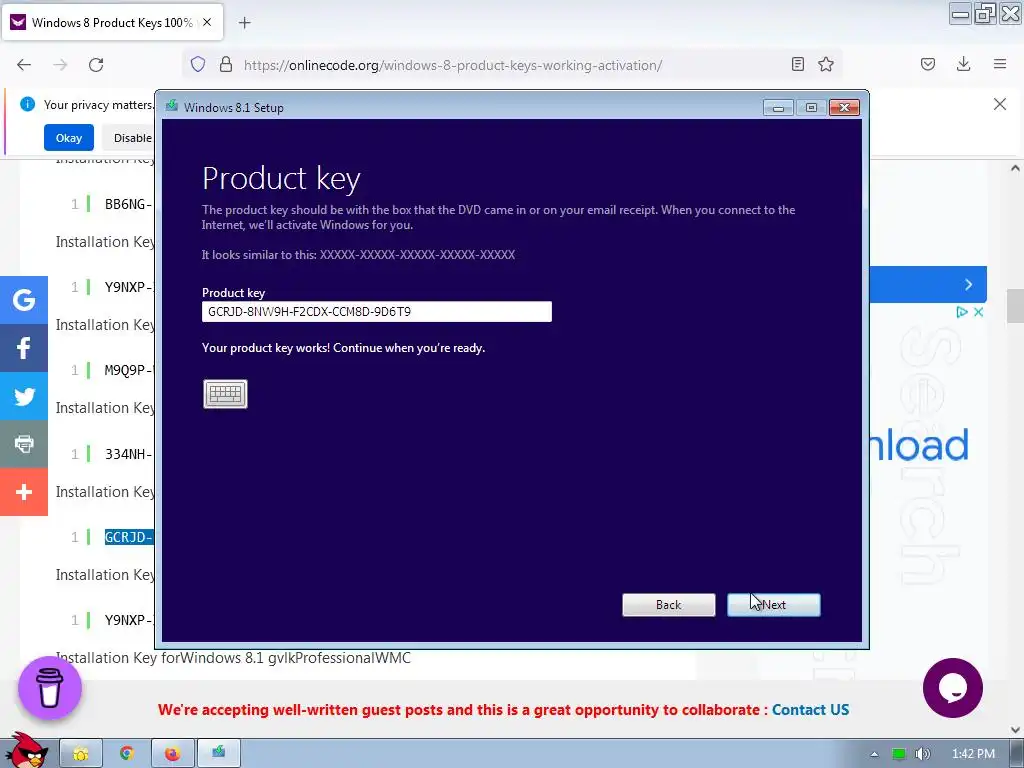Screen dimensions: 1024x768
Task: Bookmark this page with the star icon
Action: (x=826, y=64)
